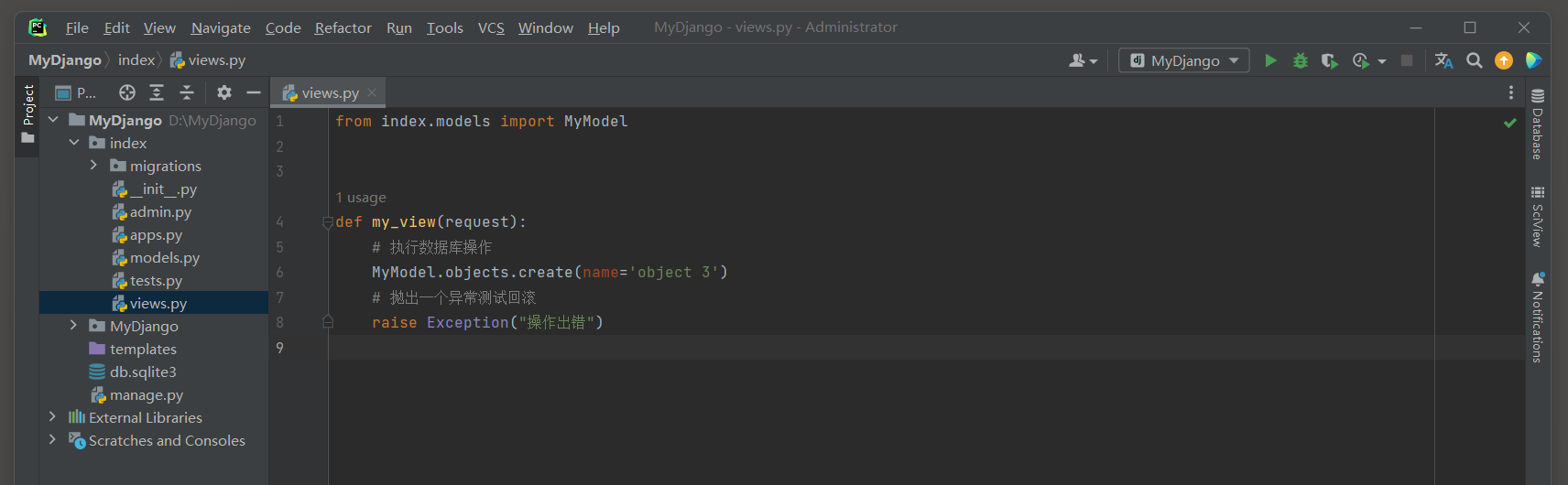Image resolution: width=1568 pixels, height=485 pixels.
Task: Open the project view selector dropdown
Action: pos(75,92)
